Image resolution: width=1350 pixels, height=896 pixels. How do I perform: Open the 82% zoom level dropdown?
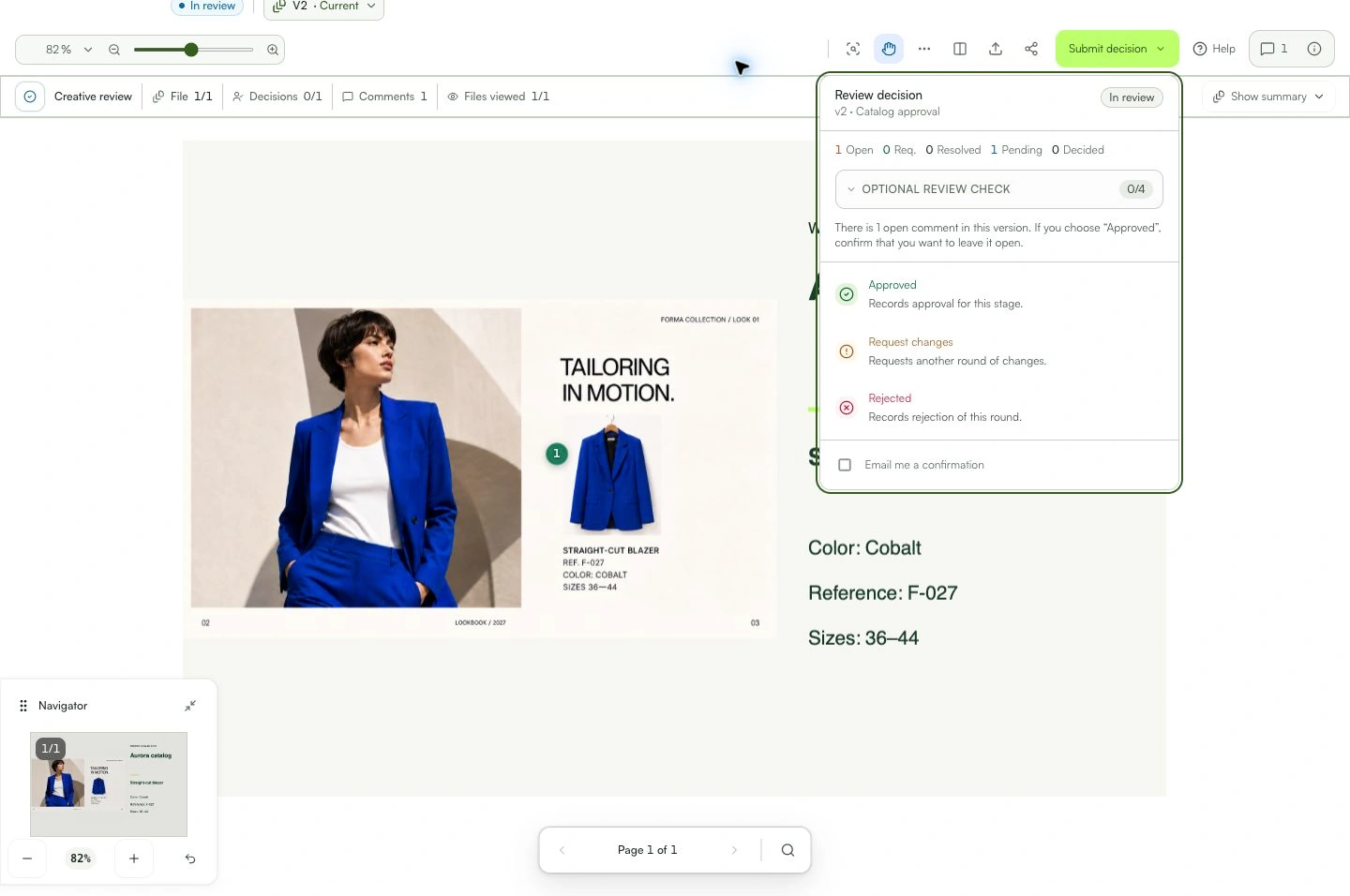tap(68, 50)
